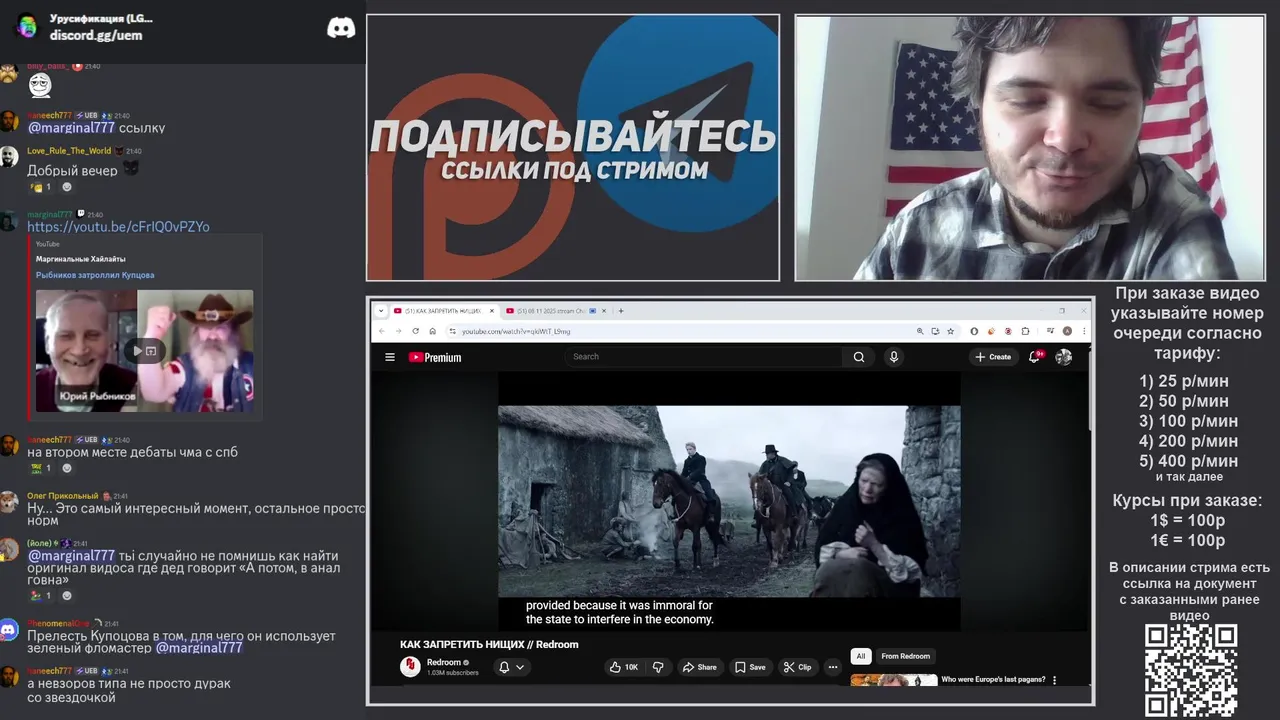Click reaction under 'на втором месте дебаты' message
Image resolution: width=1280 pixels, height=720 pixels.
tap(42, 468)
